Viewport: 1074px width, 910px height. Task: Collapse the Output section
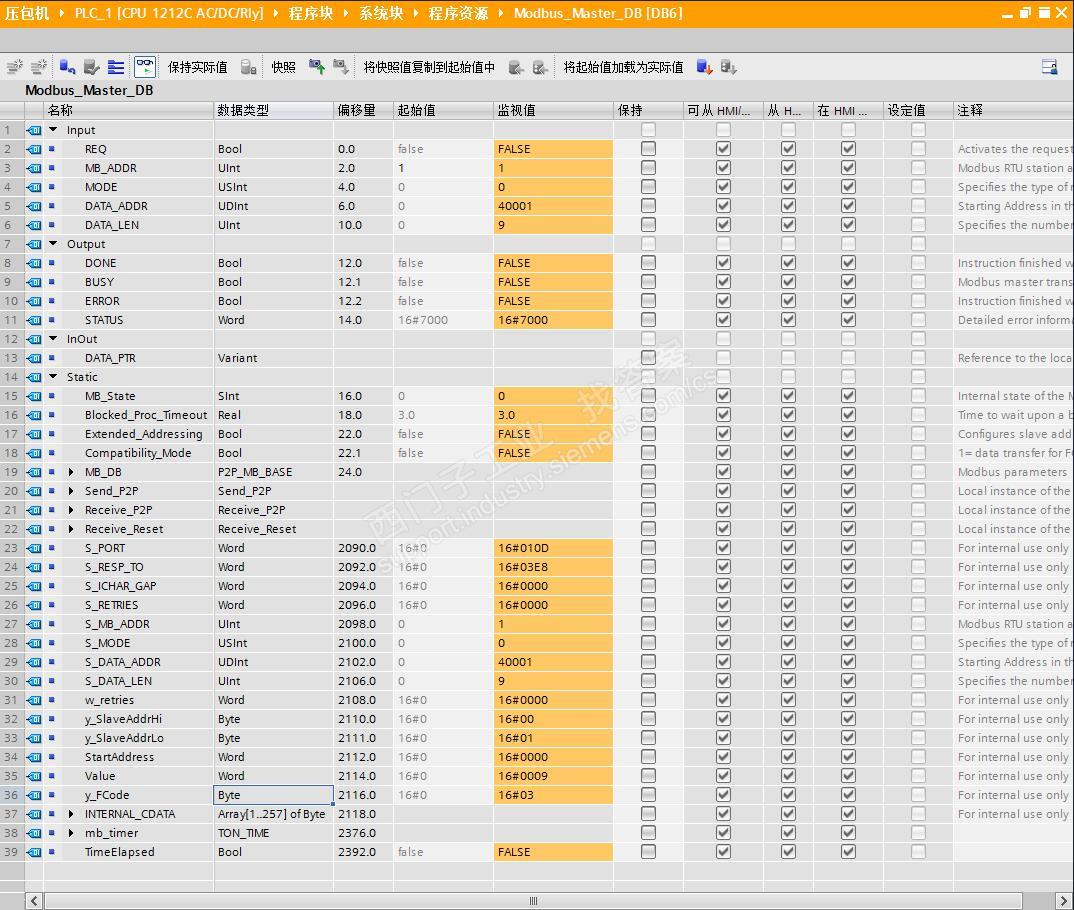coord(53,244)
